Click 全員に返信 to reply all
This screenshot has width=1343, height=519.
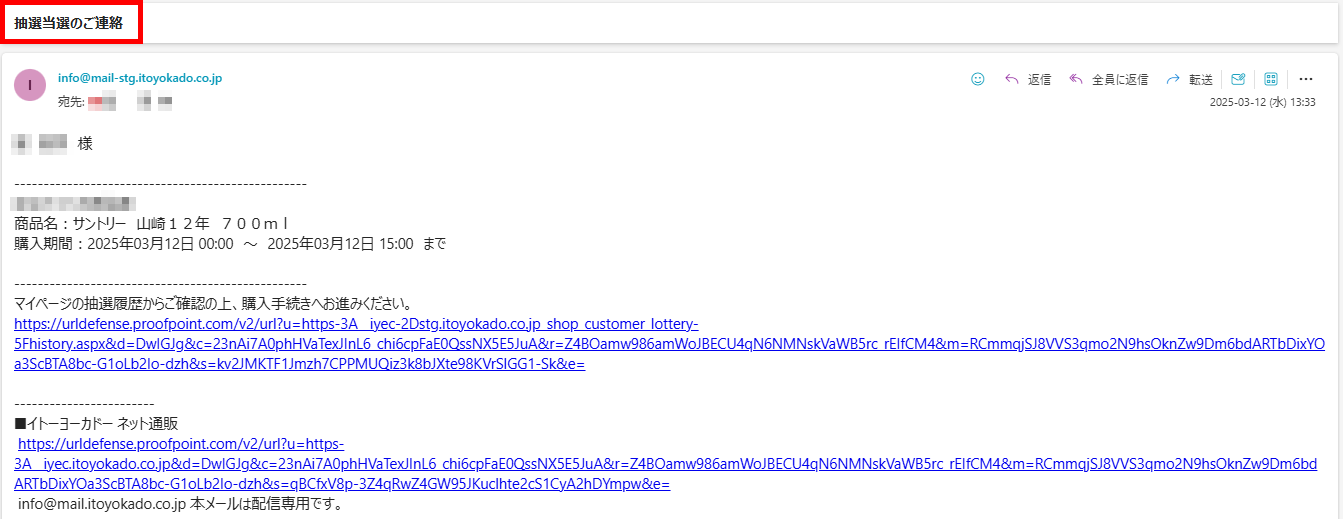tap(1119, 79)
